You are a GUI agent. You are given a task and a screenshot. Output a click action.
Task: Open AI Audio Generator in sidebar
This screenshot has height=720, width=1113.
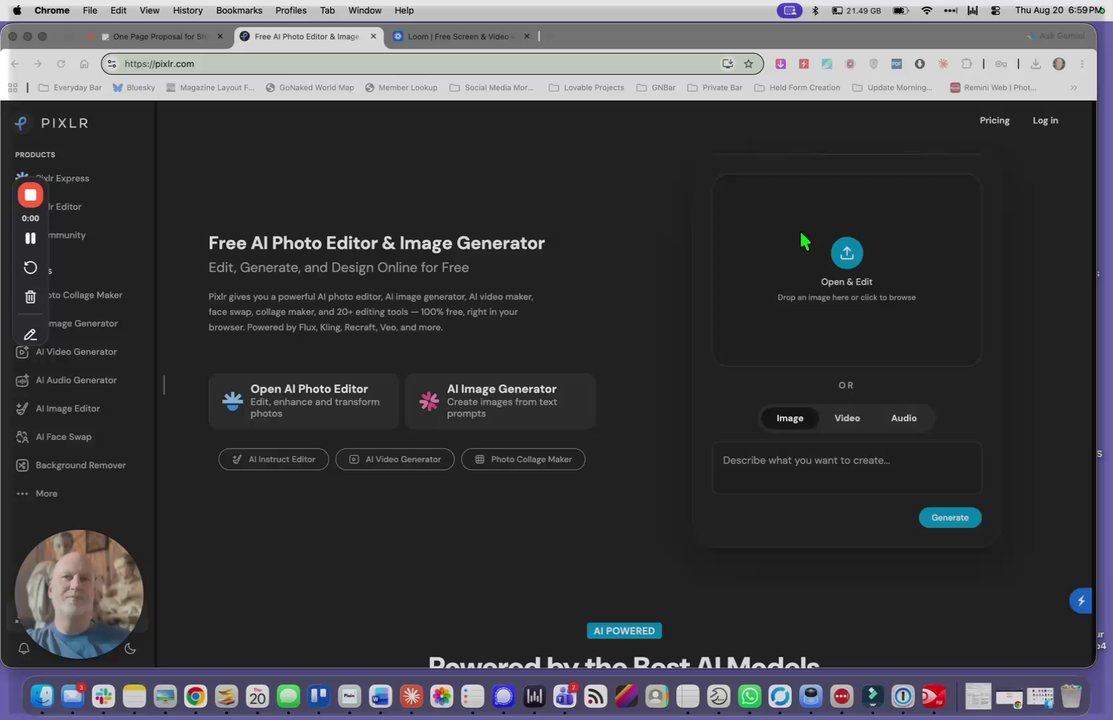click(x=66, y=380)
